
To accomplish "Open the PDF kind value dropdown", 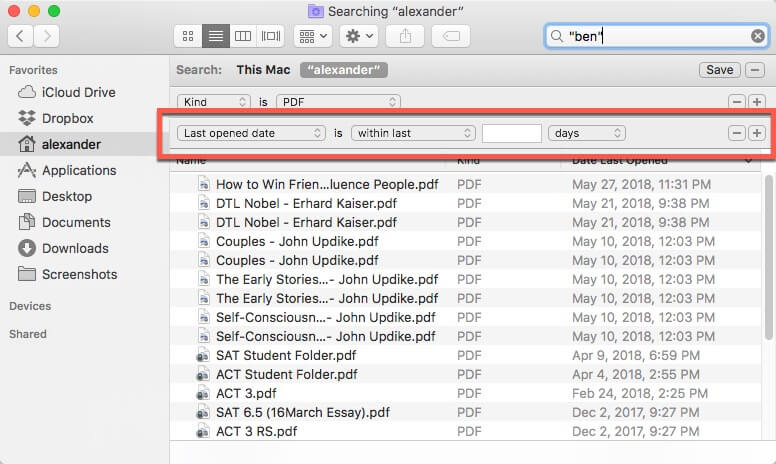I will pos(339,102).
